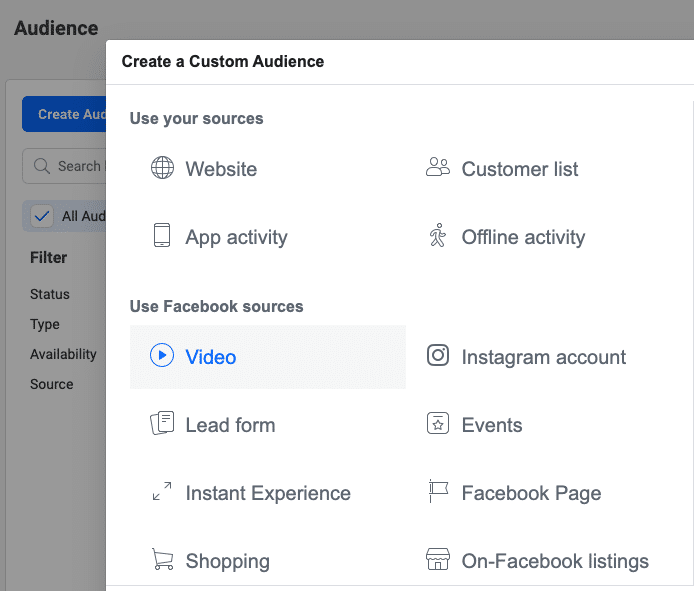Image resolution: width=694 pixels, height=591 pixels.
Task: Expand the Availability filter
Action: click(63, 354)
